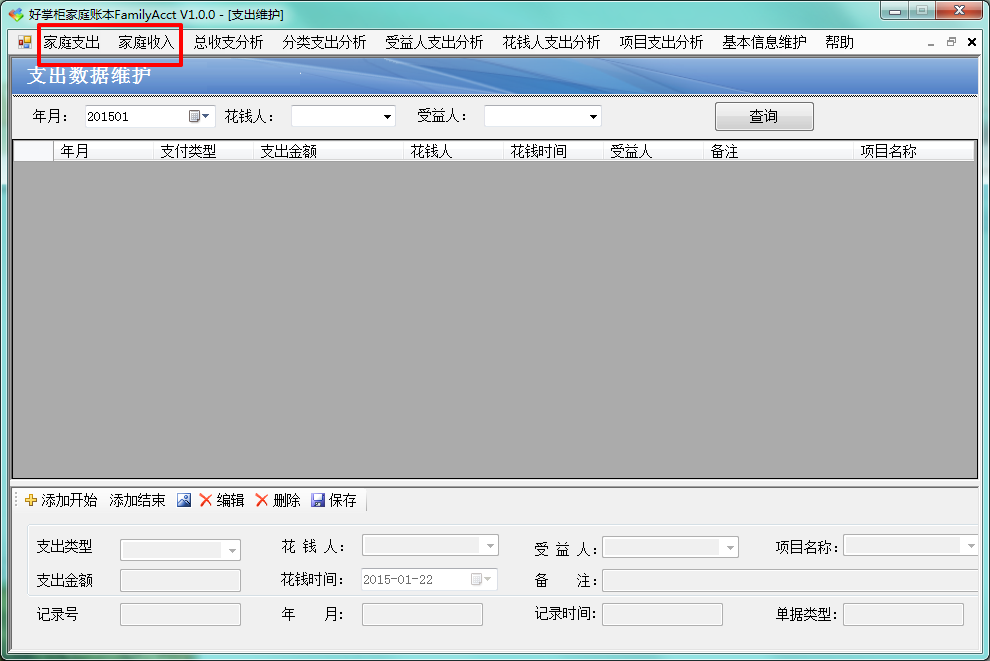Click the 备注 column header
This screenshot has width=990, height=661.
tap(778, 152)
